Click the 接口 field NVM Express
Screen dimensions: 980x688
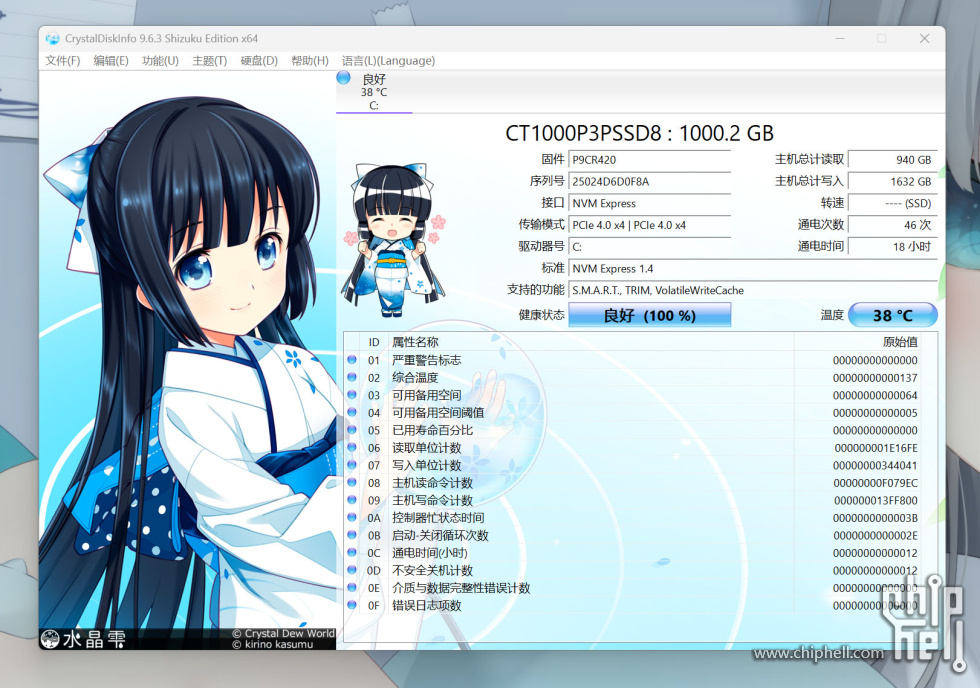coord(649,204)
